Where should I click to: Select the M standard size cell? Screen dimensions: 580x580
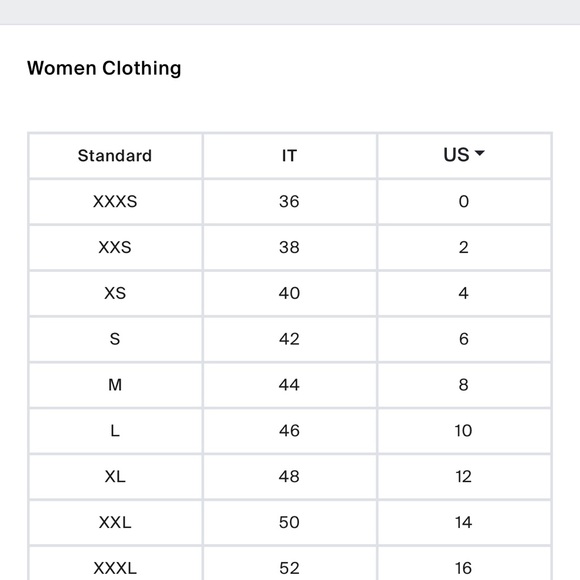point(115,385)
